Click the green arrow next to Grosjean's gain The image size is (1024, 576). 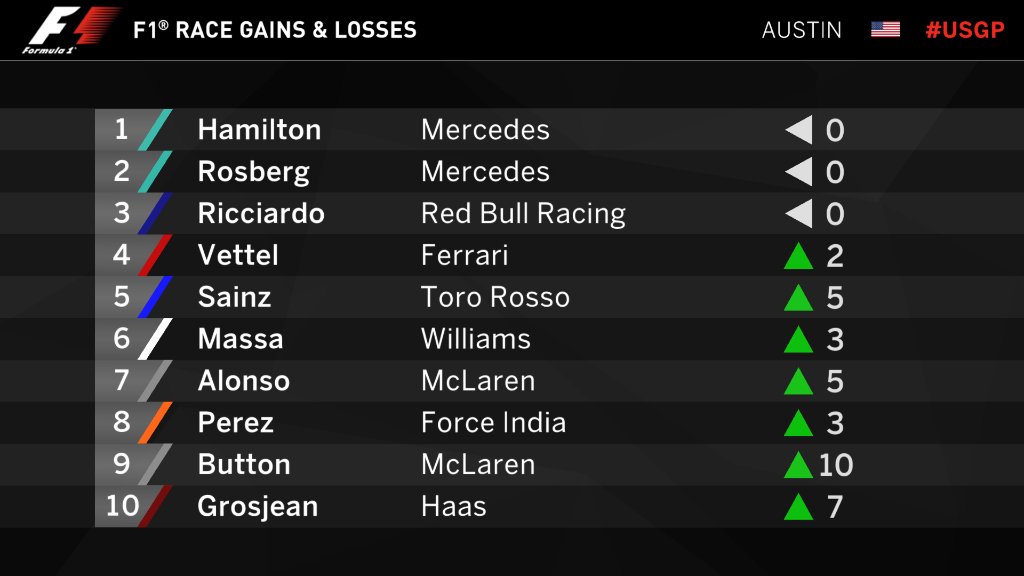pyautogui.click(x=798, y=508)
